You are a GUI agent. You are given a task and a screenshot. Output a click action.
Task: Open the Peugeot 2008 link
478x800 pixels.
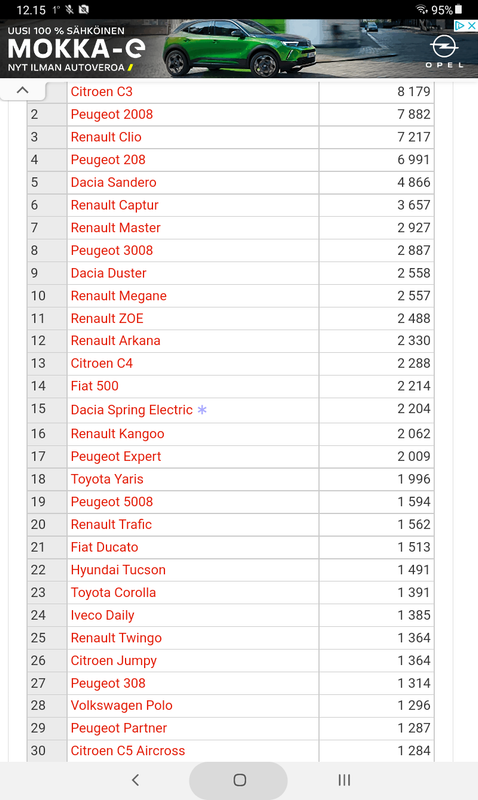pos(112,114)
